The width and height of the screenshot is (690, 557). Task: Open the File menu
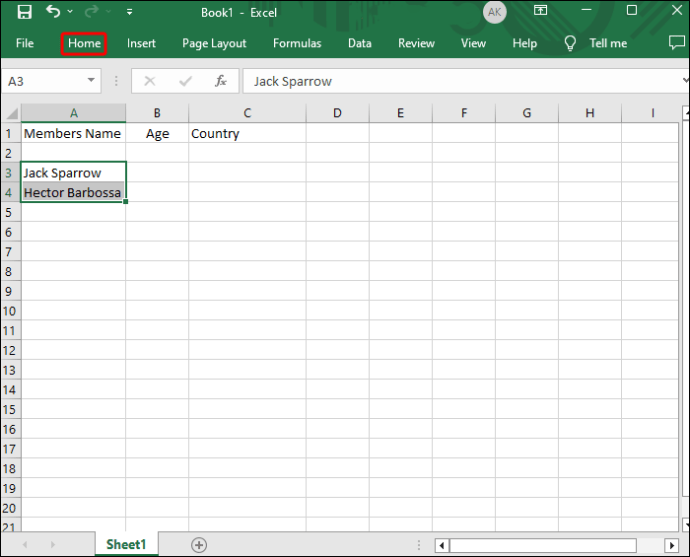pyautogui.click(x=25, y=43)
